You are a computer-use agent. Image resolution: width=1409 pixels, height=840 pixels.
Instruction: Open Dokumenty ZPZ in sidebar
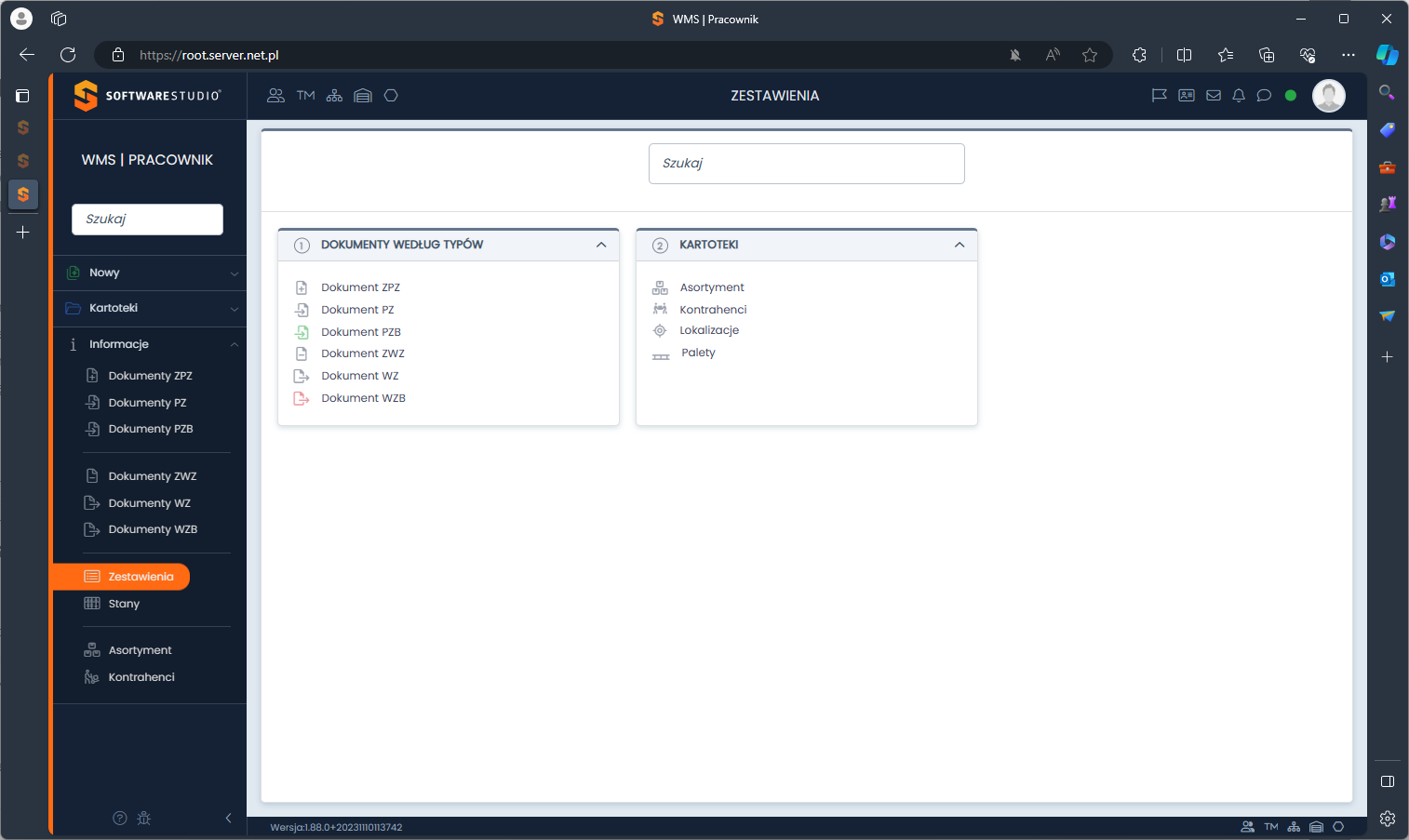[150, 376]
